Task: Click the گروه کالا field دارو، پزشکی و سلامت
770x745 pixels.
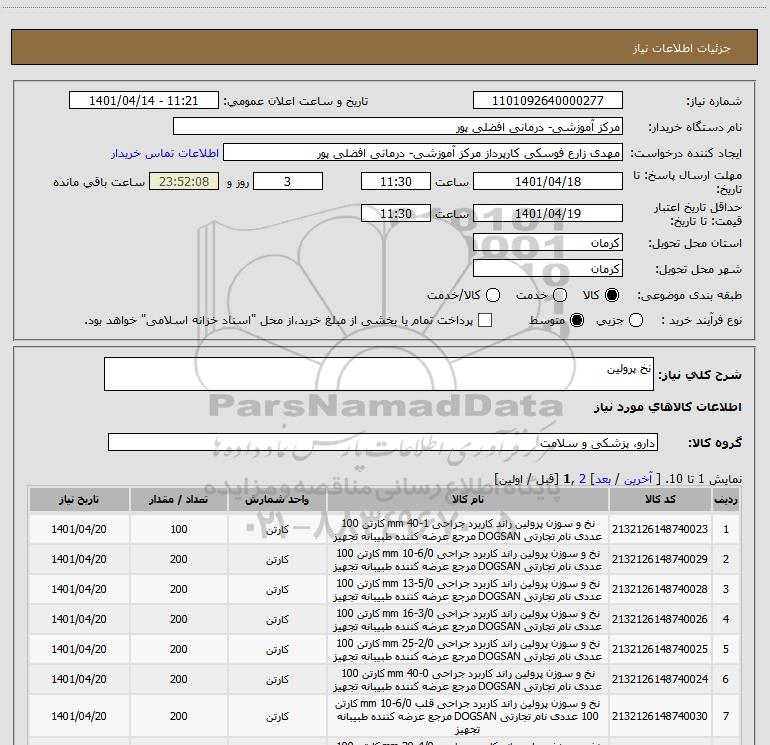Action: point(383,442)
